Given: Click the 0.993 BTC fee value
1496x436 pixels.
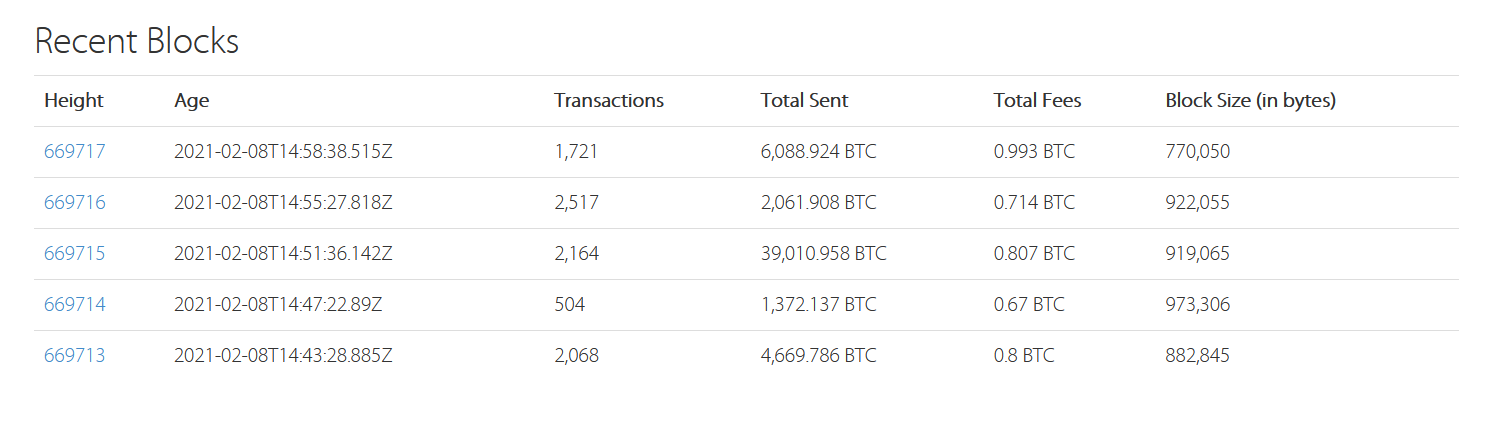Looking at the screenshot, I should tap(1034, 152).
